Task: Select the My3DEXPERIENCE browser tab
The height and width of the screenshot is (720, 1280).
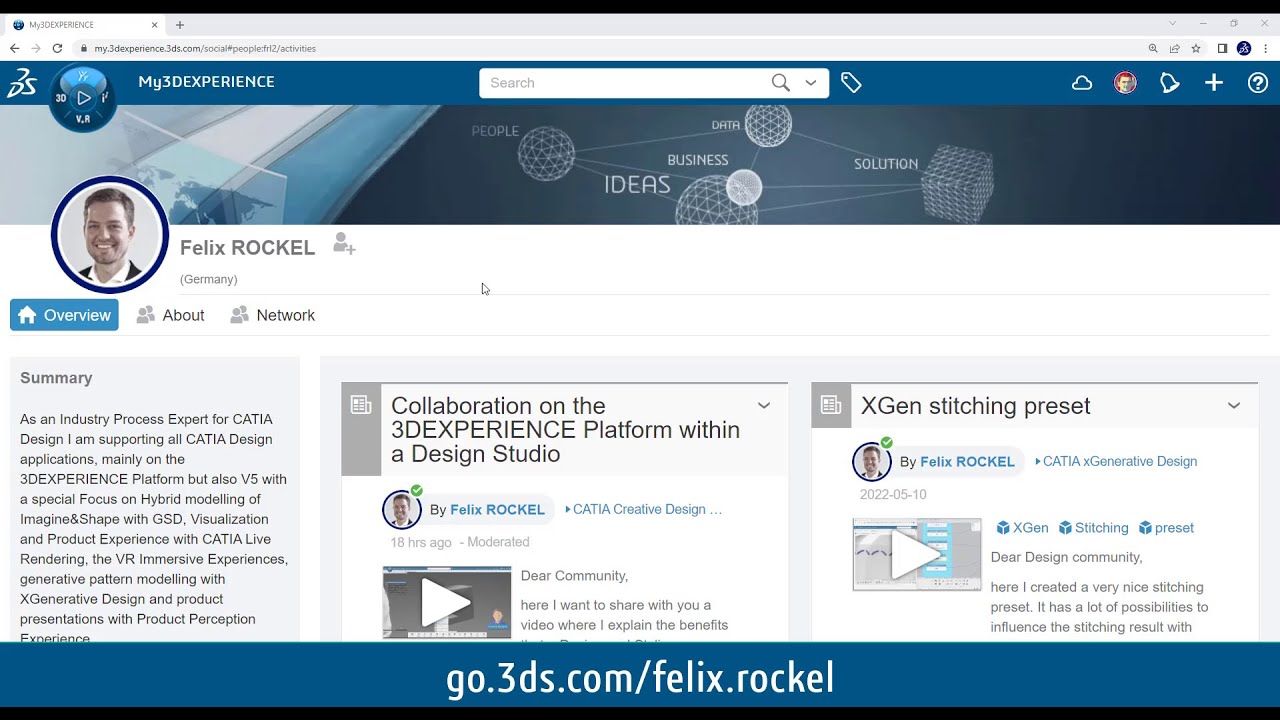Action: [85, 24]
